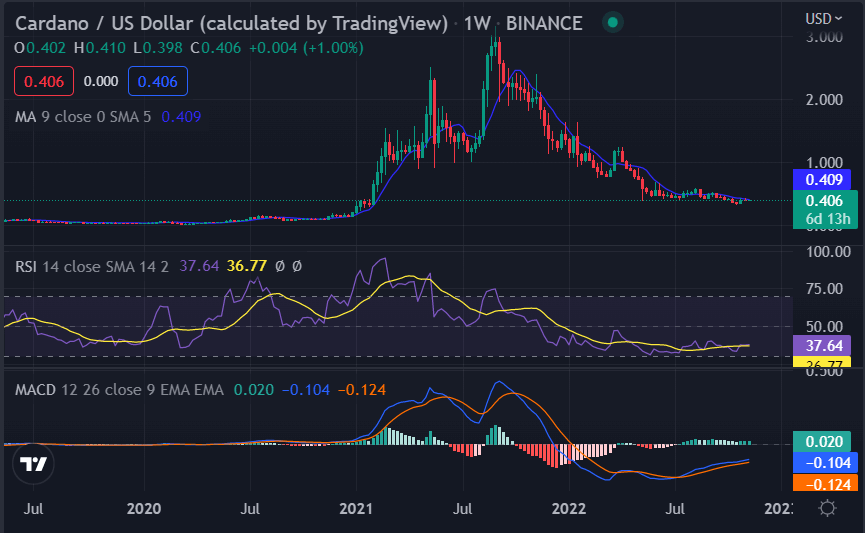Viewport: 865px width, 533px height.
Task: Click the C0.406 close price value
Action: point(216,48)
